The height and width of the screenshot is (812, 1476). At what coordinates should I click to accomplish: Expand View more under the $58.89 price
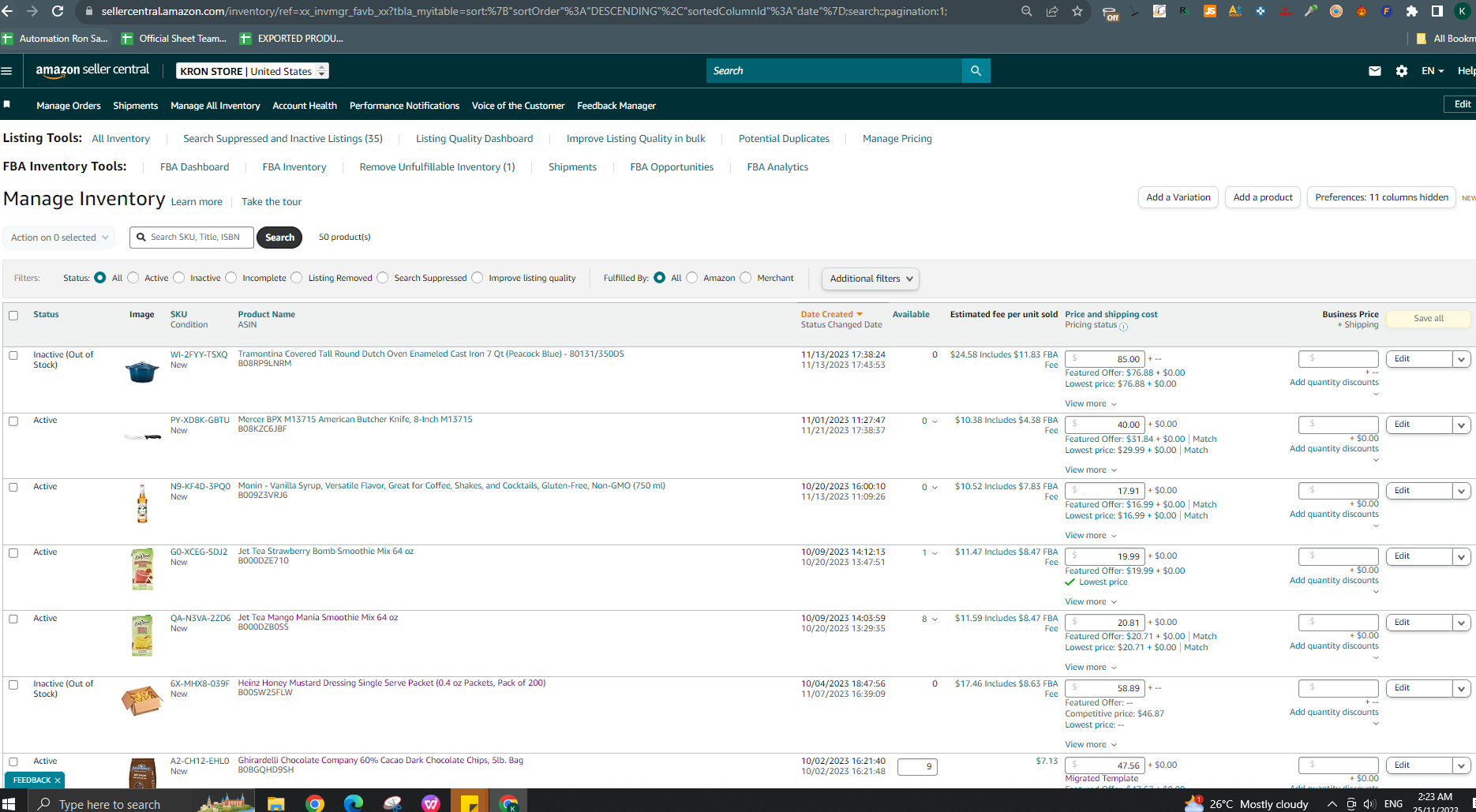(1091, 745)
